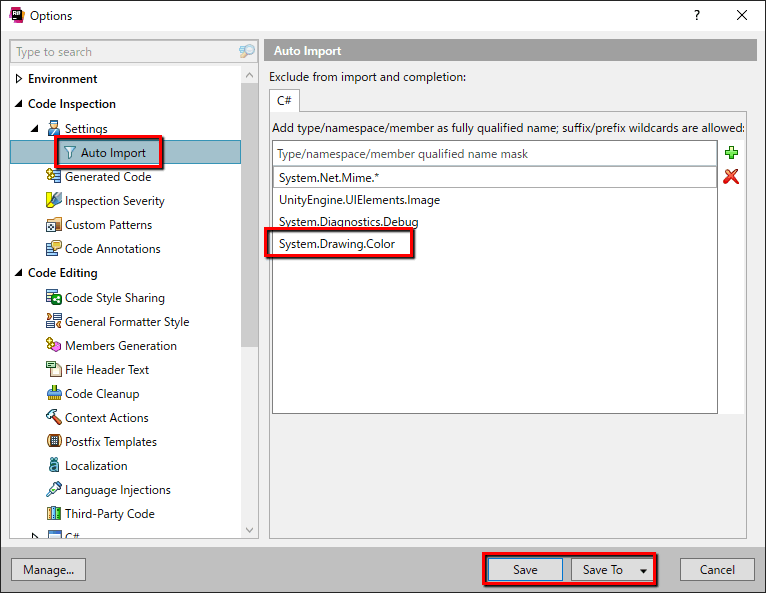Click the Generated Code icon
The image size is (766, 593).
(x=53, y=176)
